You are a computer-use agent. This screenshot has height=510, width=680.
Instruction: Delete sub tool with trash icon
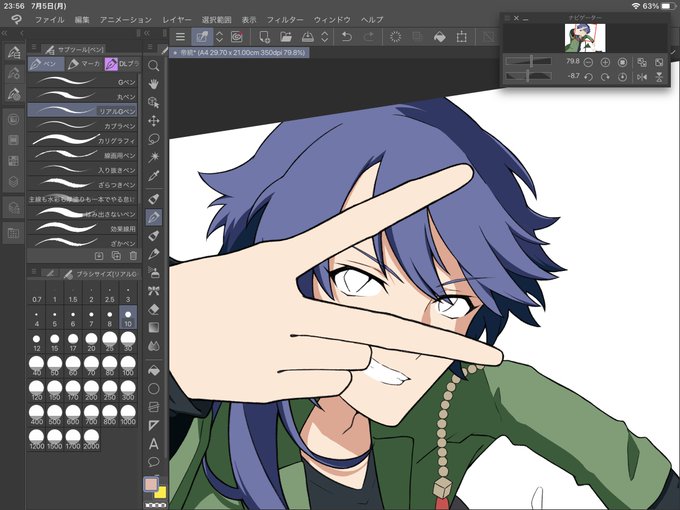point(133,256)
